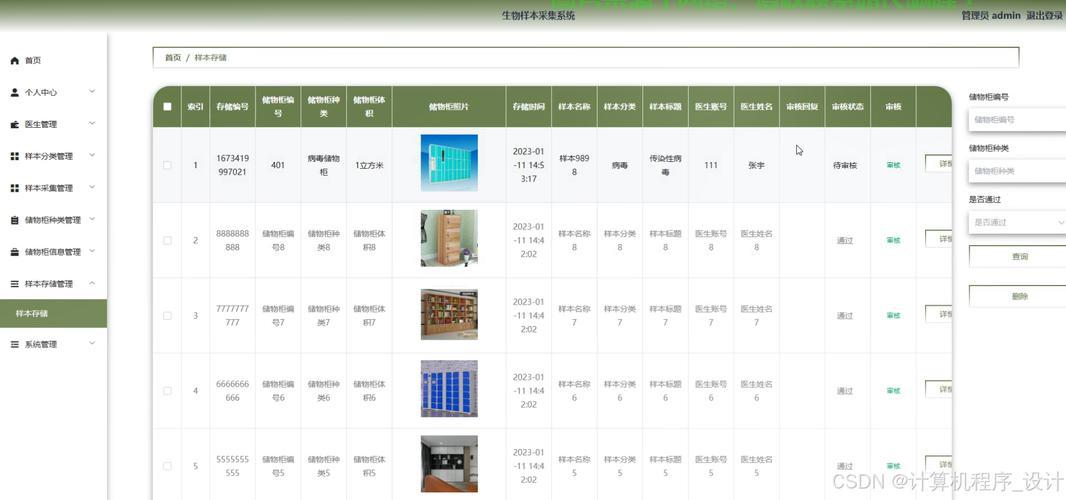Open blue locker photo in row 1

click(449, 163)
